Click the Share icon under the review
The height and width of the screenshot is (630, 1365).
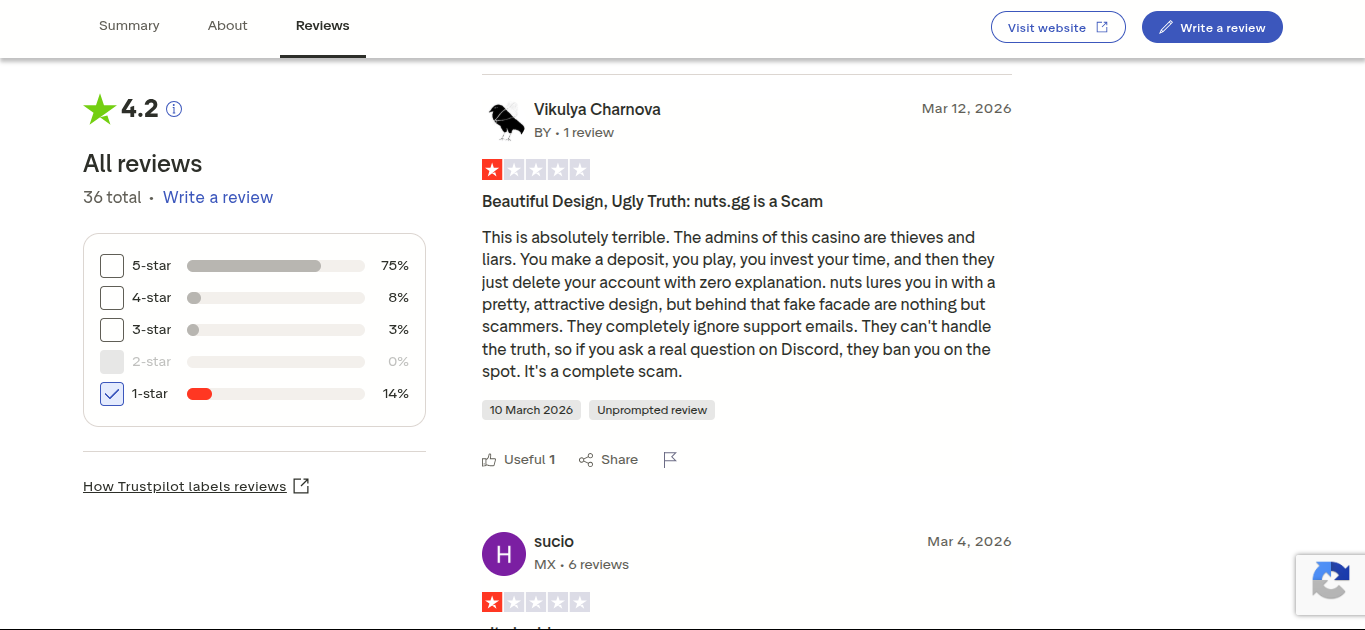coord(586,460)
